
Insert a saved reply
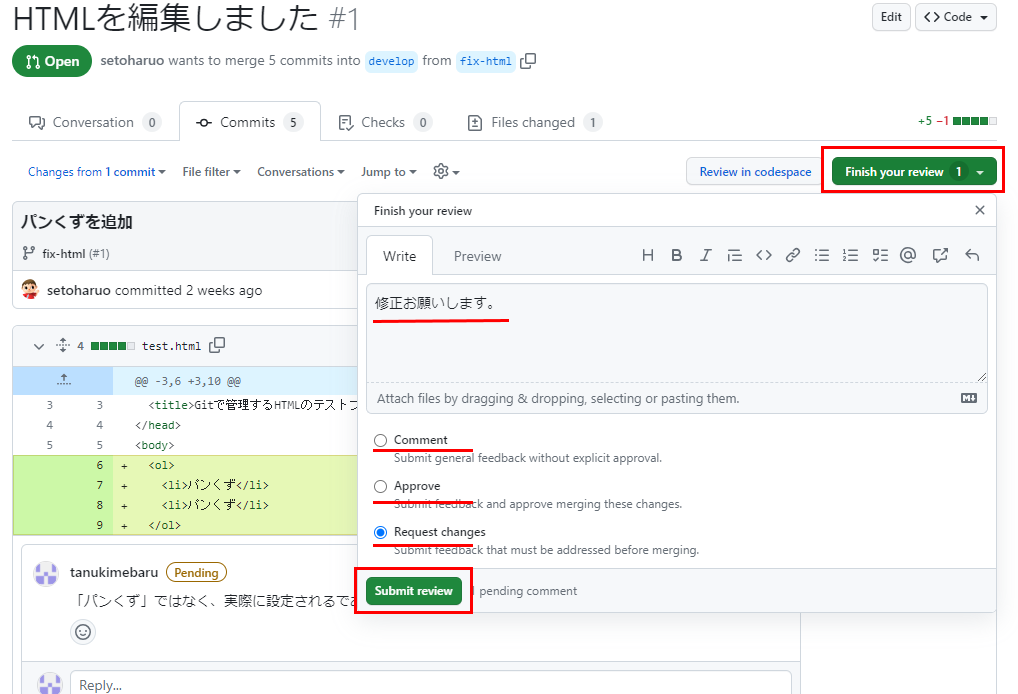coord(972,255)
